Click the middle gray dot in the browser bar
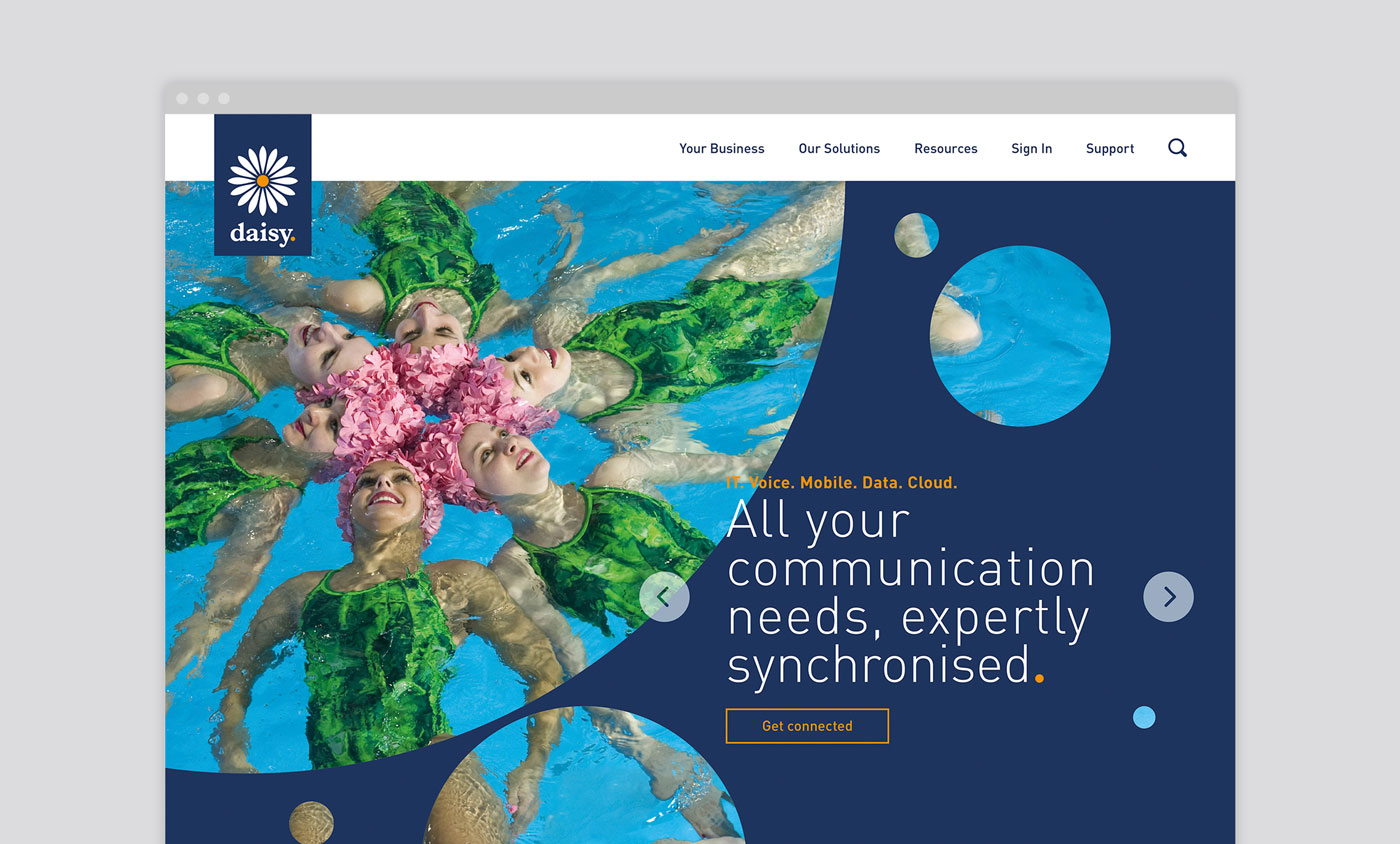This screenshot has height=844, width=1400. coord(203,98)
